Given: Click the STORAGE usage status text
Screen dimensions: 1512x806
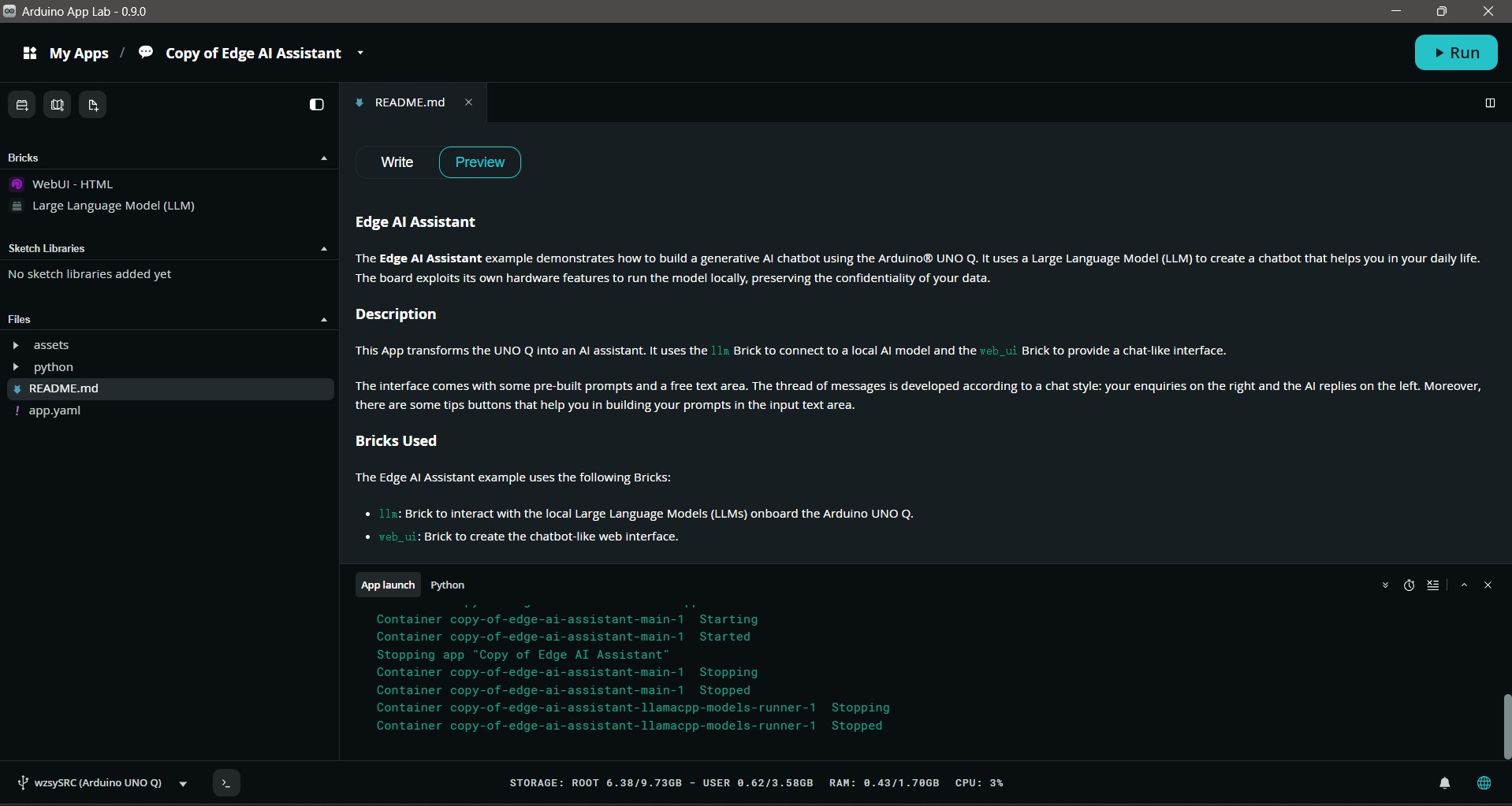Looking at the screenshot, I should [x=661, y=783].
